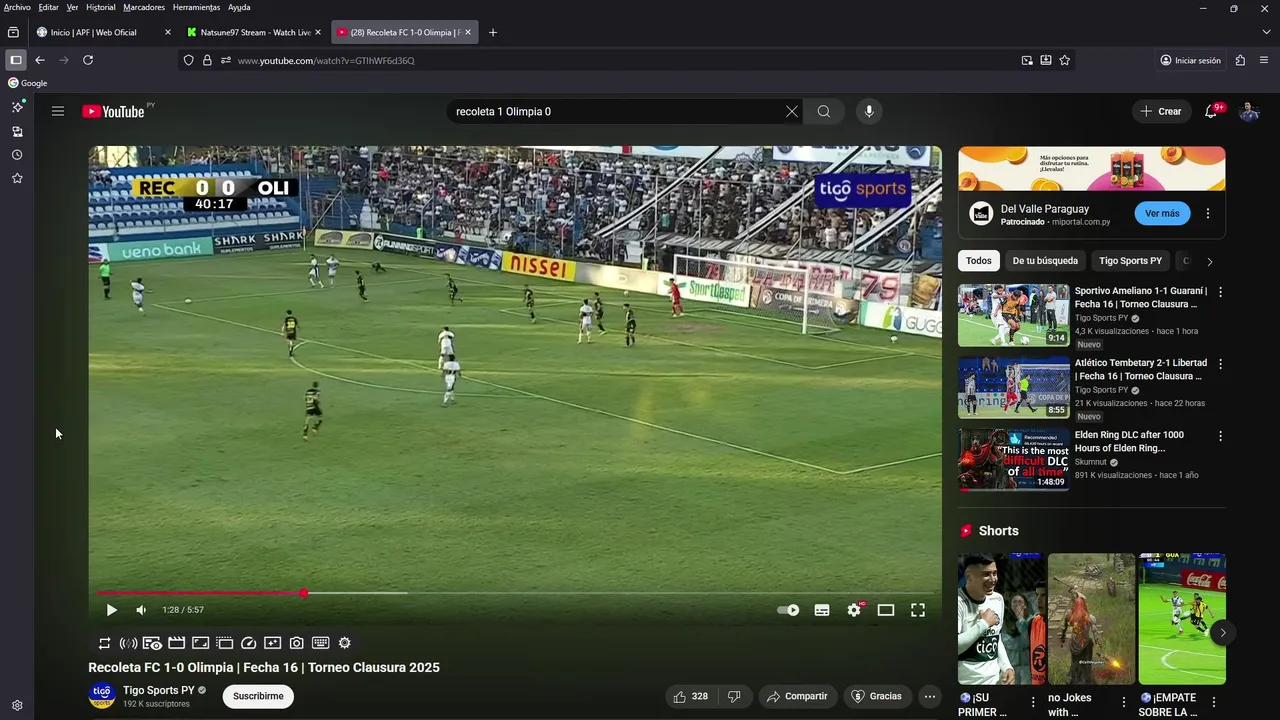
Task: Open options menu for Del Valle Paraguay ad
Action: (x=1208, y=213)
